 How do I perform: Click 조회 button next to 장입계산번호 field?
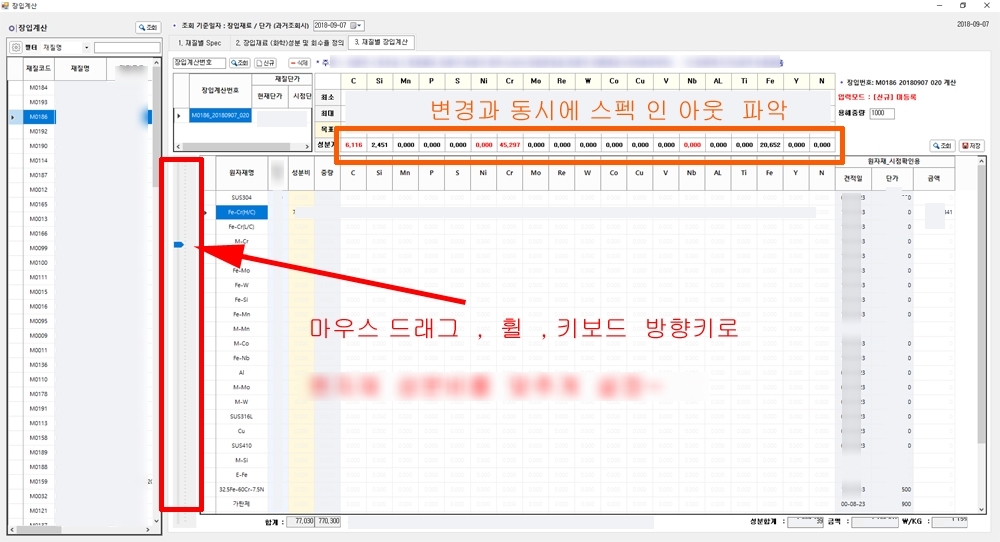point(239,62)
